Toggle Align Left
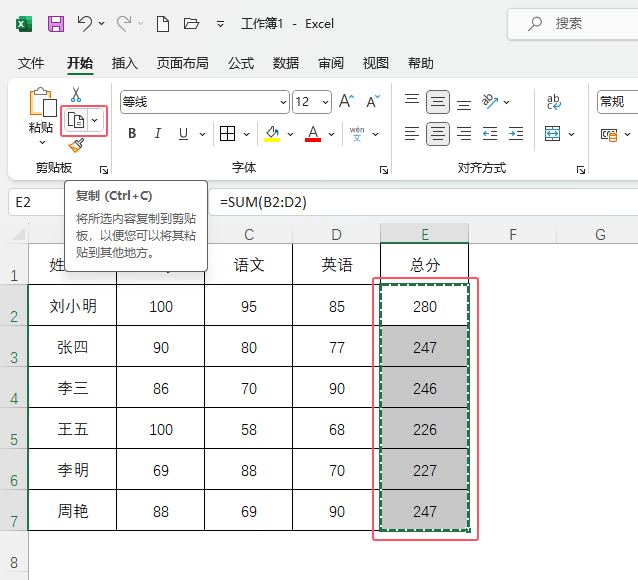Screen dimensions: 638x580 (412, 134)
